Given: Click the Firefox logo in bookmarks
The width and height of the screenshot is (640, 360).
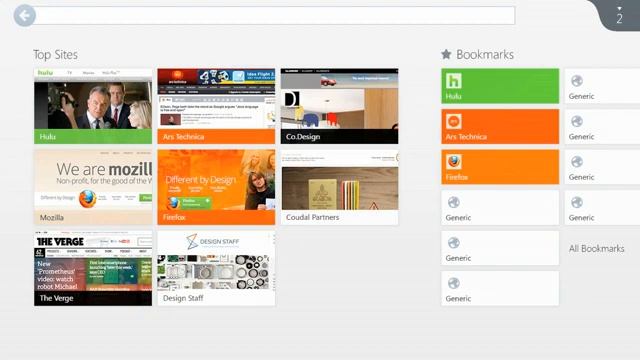Looking at the screenshot, I should click(x=453, y=162).
